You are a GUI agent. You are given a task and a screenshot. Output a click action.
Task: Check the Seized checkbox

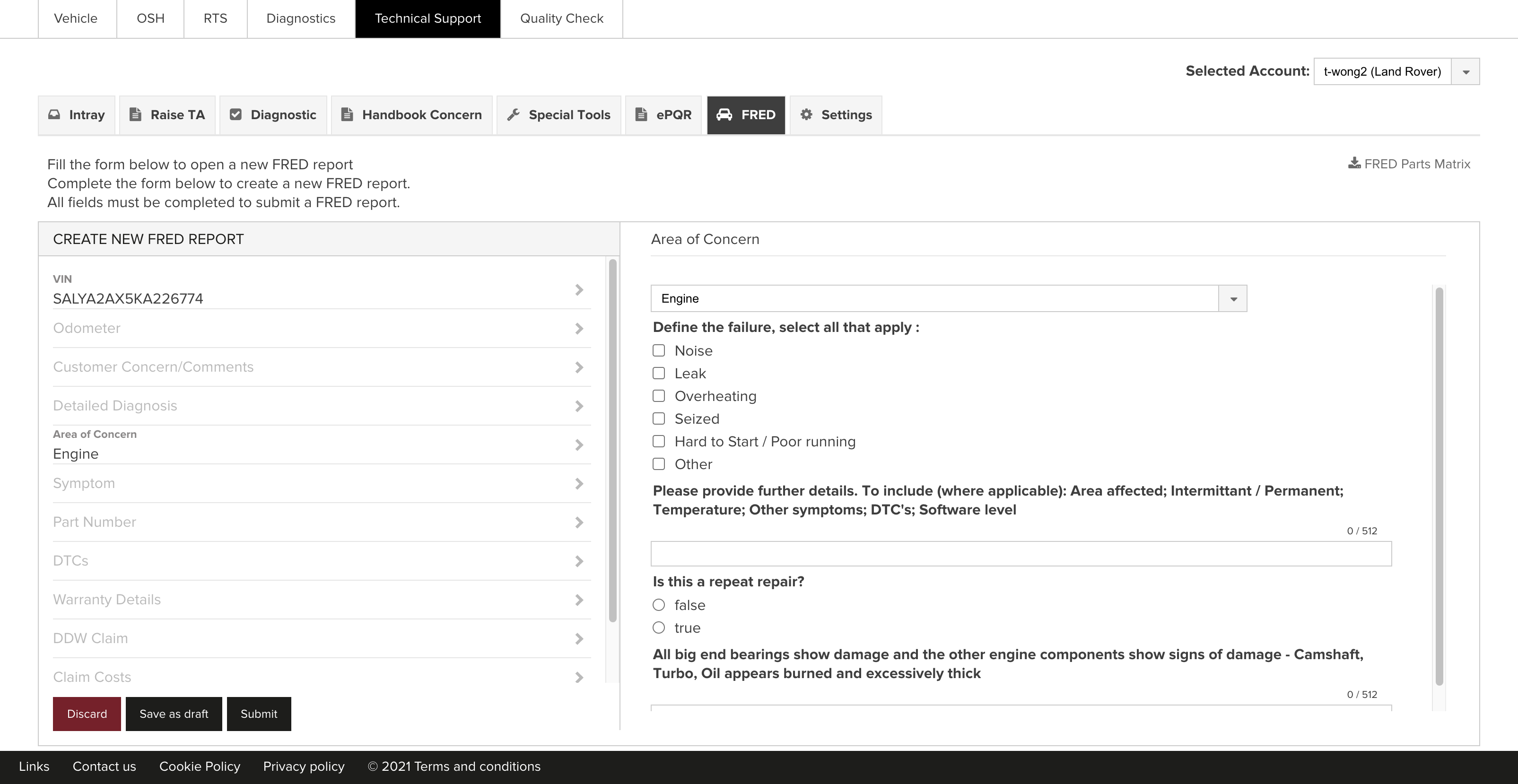click(x=659, y=419)
